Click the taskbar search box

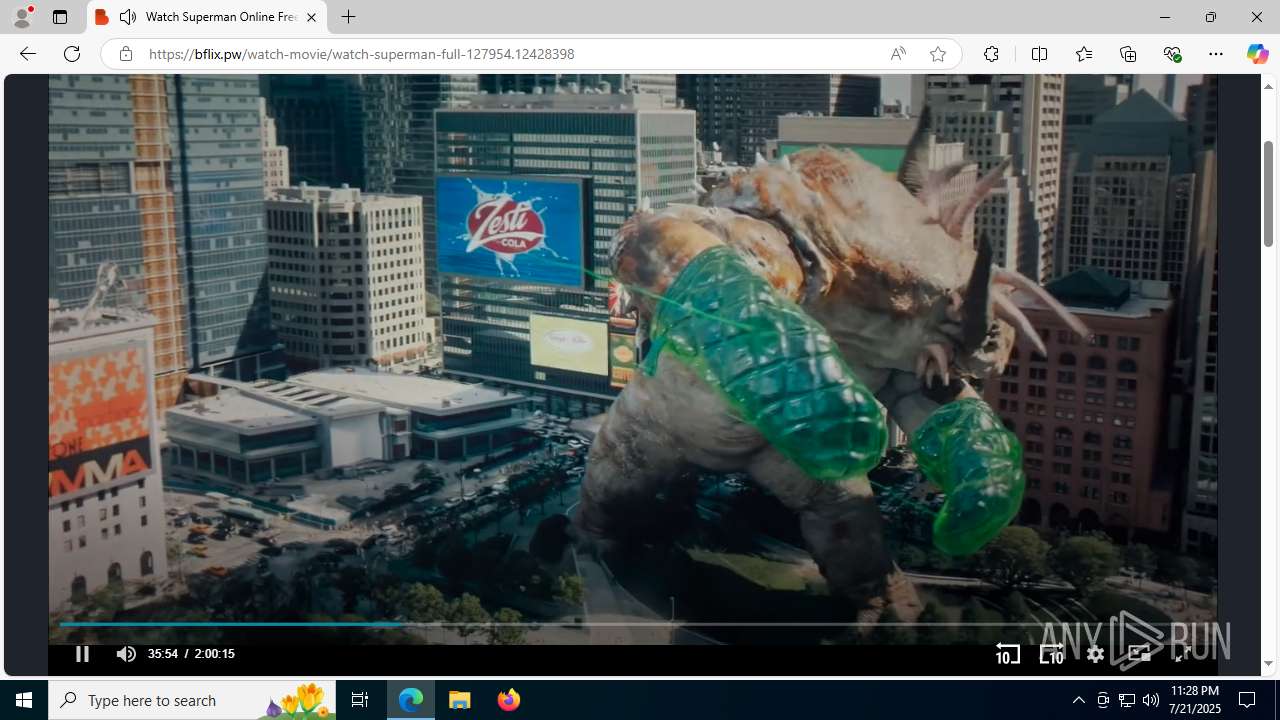click(x=192, y=700)
